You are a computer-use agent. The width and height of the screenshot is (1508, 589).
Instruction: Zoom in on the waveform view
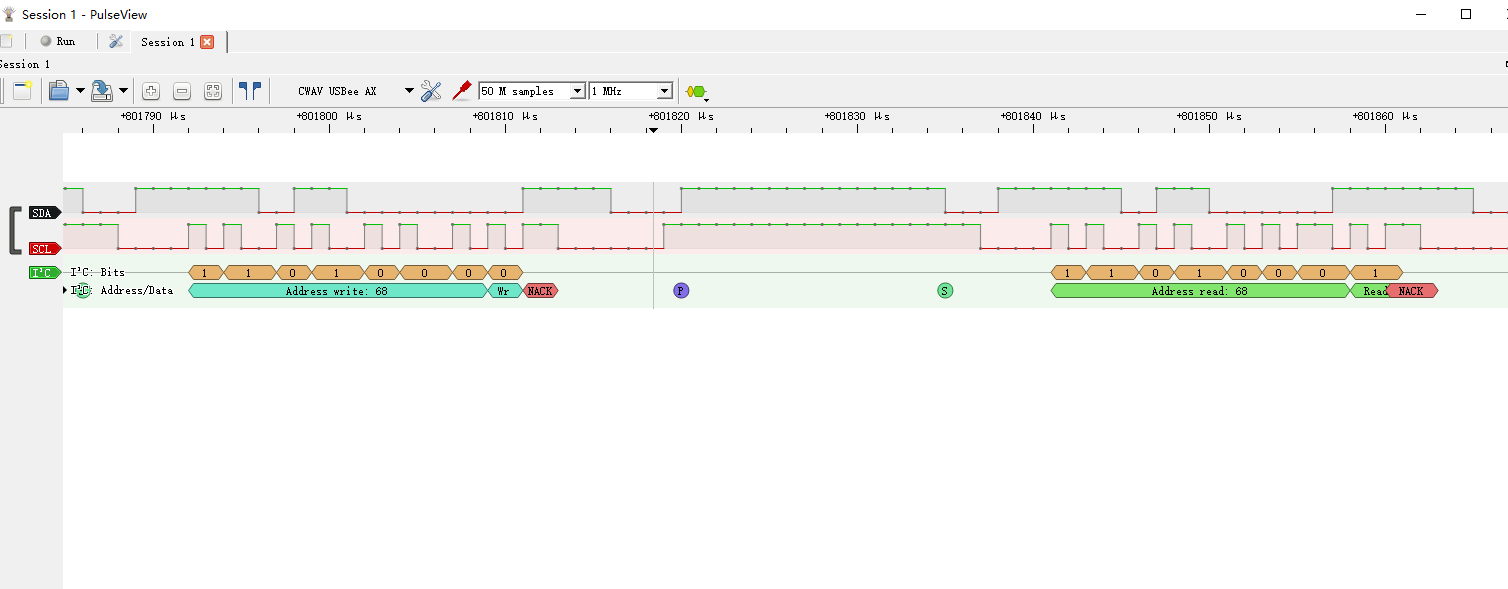point(150,90)
